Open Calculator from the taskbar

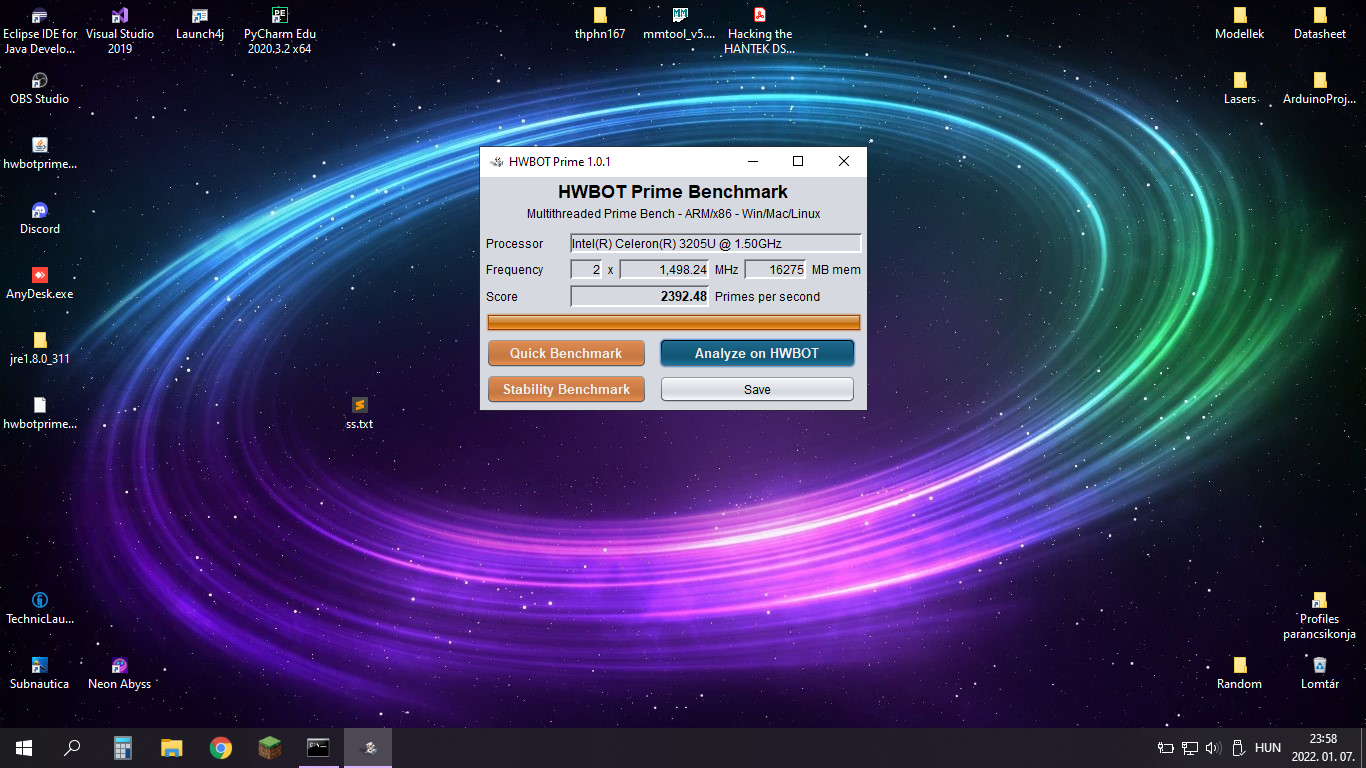pos(123,748)
